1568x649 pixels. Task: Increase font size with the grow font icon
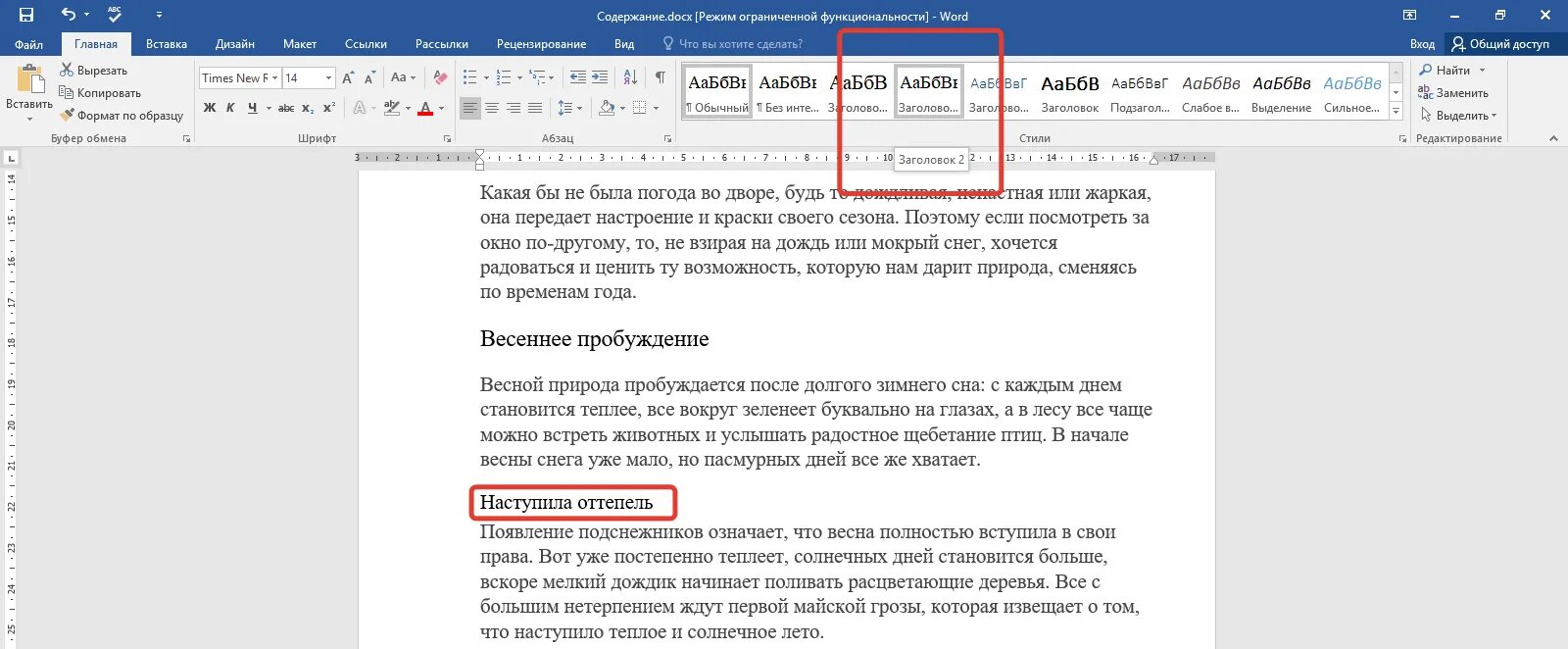click(x=348, y=78)
